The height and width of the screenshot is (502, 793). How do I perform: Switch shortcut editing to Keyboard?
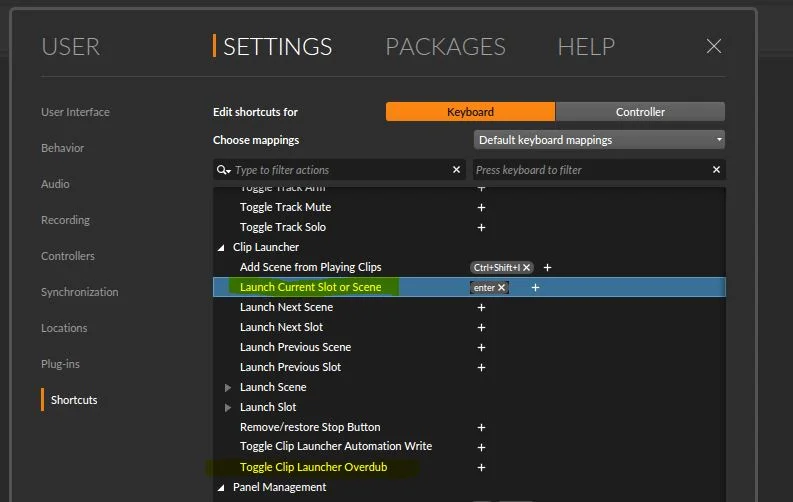(x=470, y=112)
